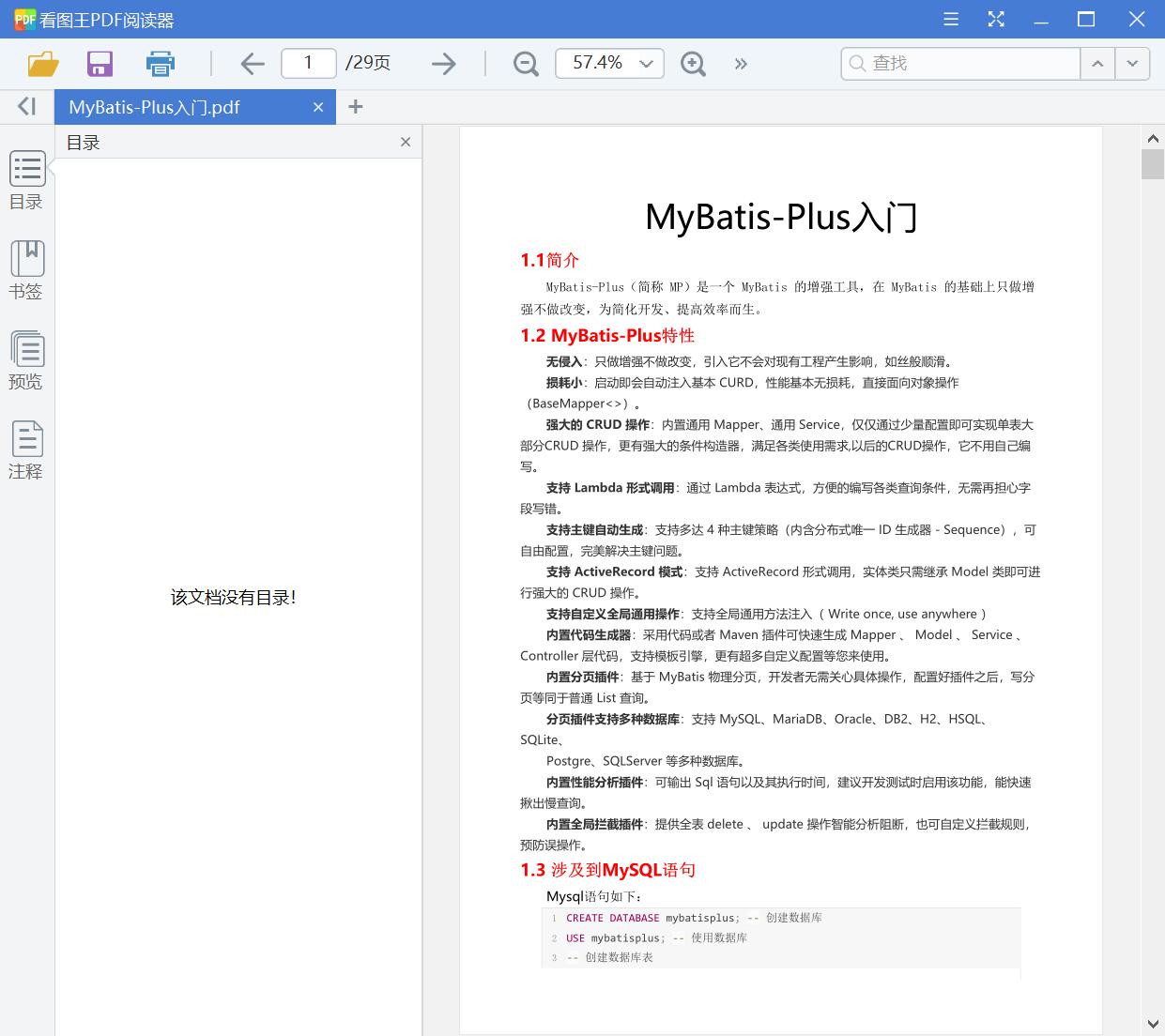1165x1036 pixels.
Task: Open the 预览 thumbnails preview panel
Action: pos(26,360)
